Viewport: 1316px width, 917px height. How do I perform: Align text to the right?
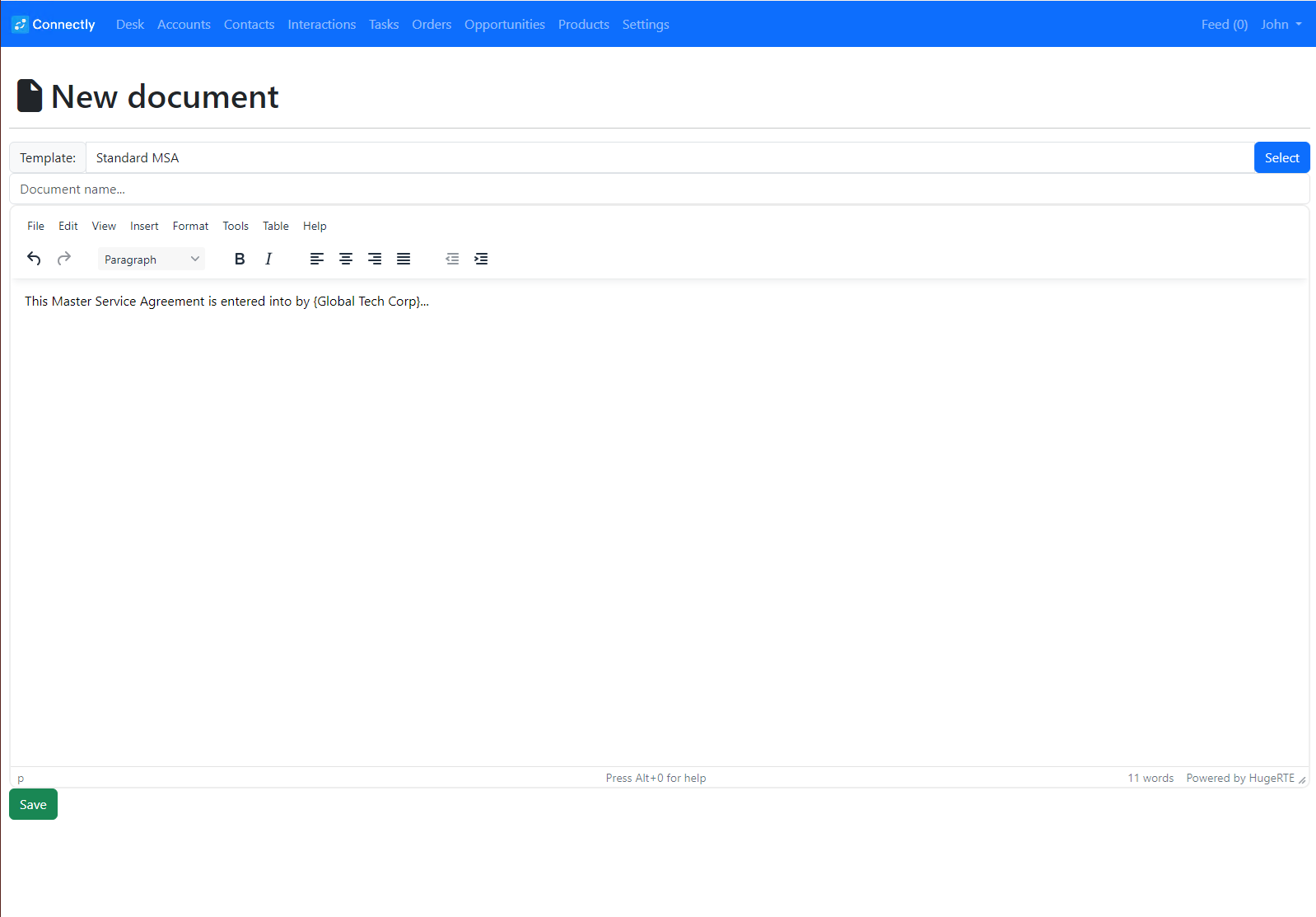click(375, 259)
